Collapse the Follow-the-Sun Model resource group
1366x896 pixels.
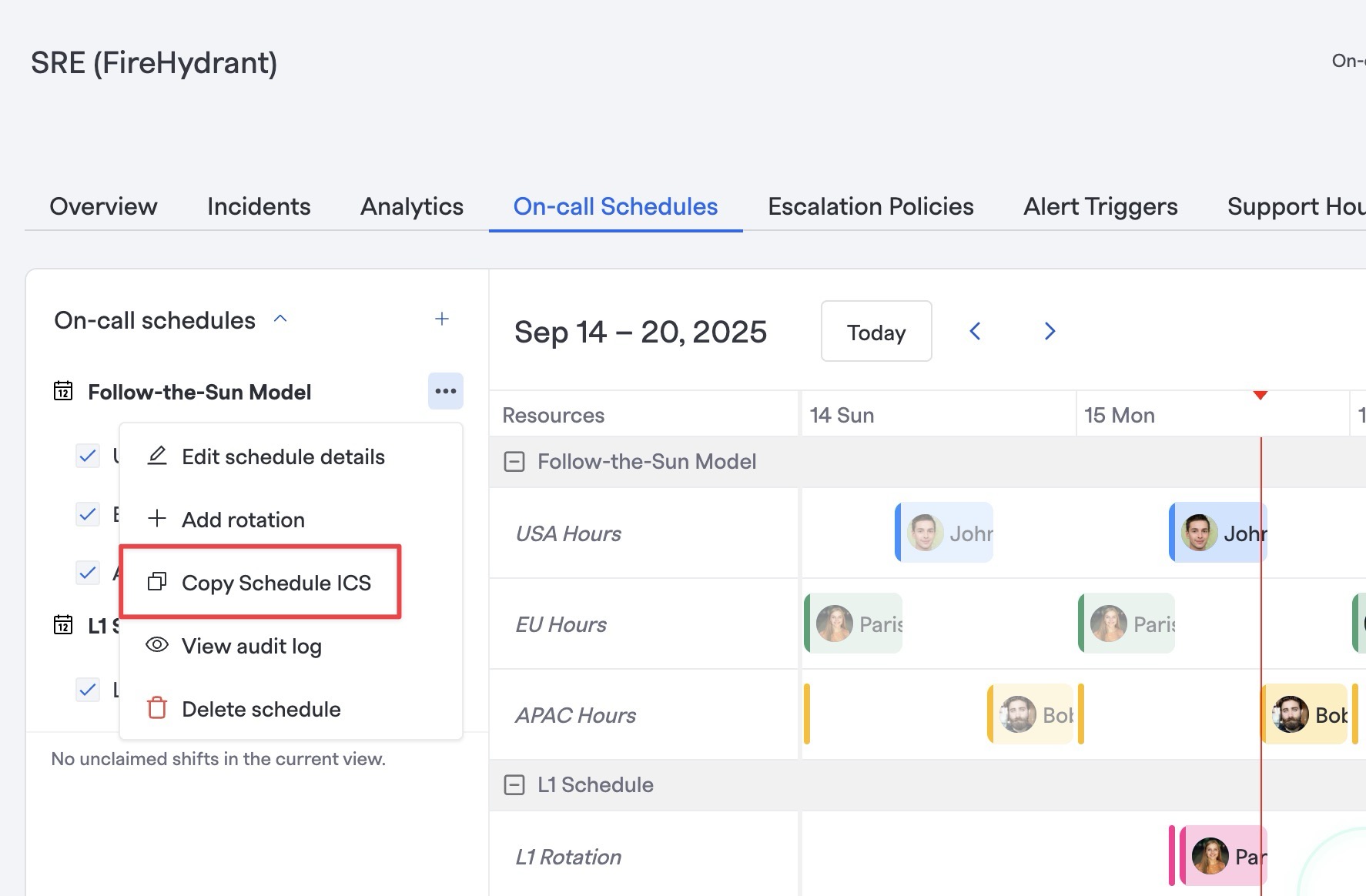point(514,462)
